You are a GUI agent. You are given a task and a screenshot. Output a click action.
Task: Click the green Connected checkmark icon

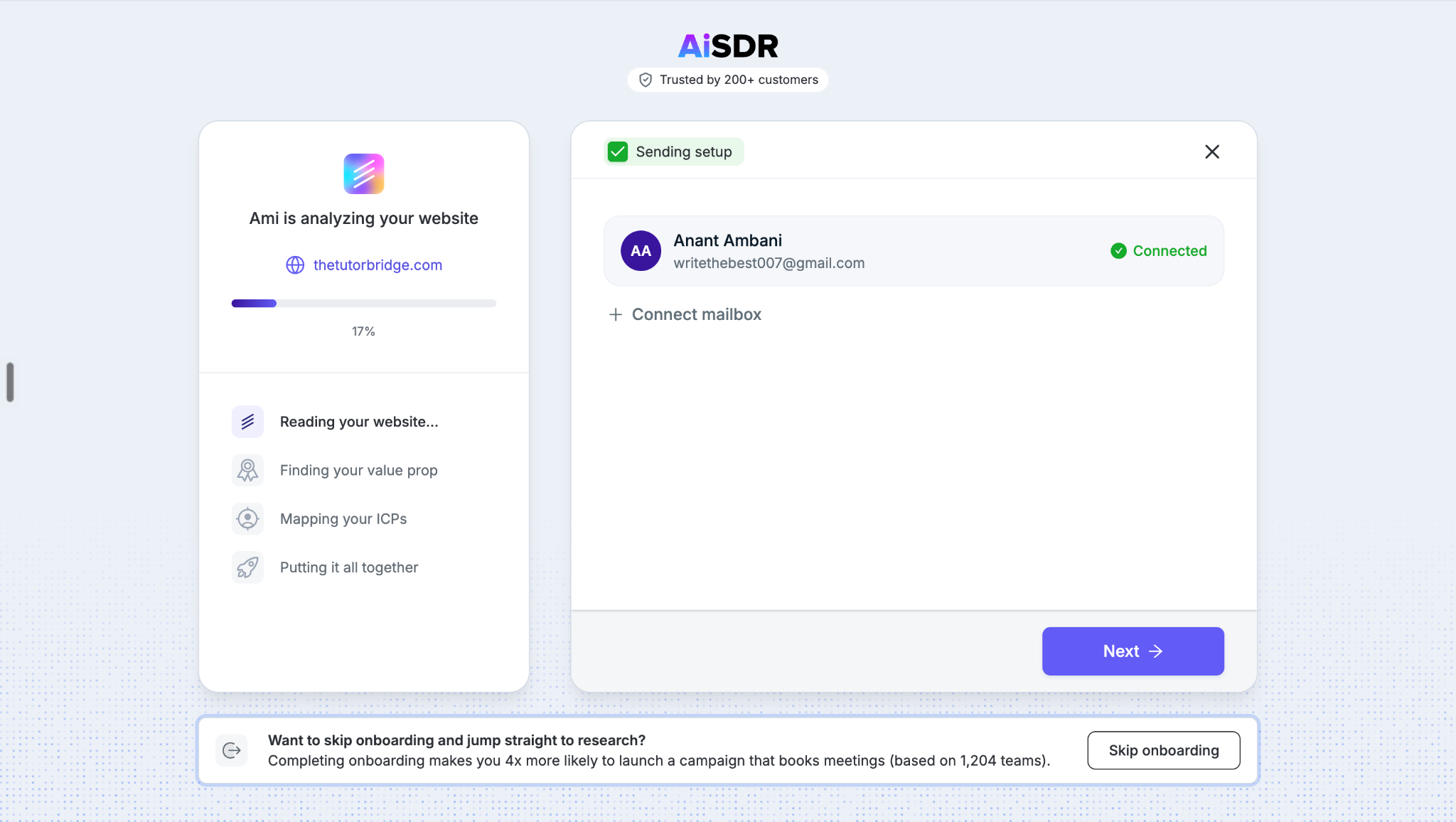(x=1118, y=250)
